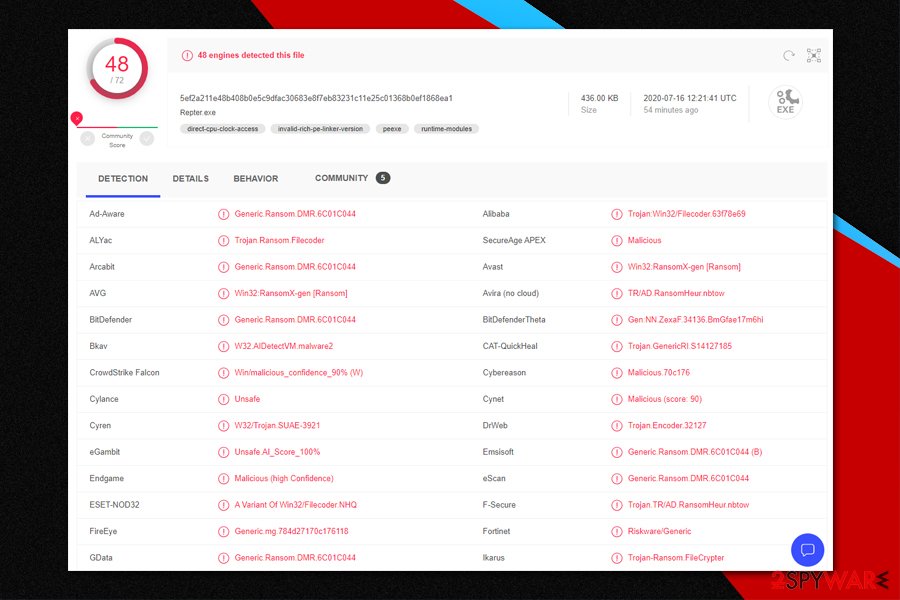
Task: Click the Win/malicious_confidence_90% (W) result
Action: pos(298,373)
